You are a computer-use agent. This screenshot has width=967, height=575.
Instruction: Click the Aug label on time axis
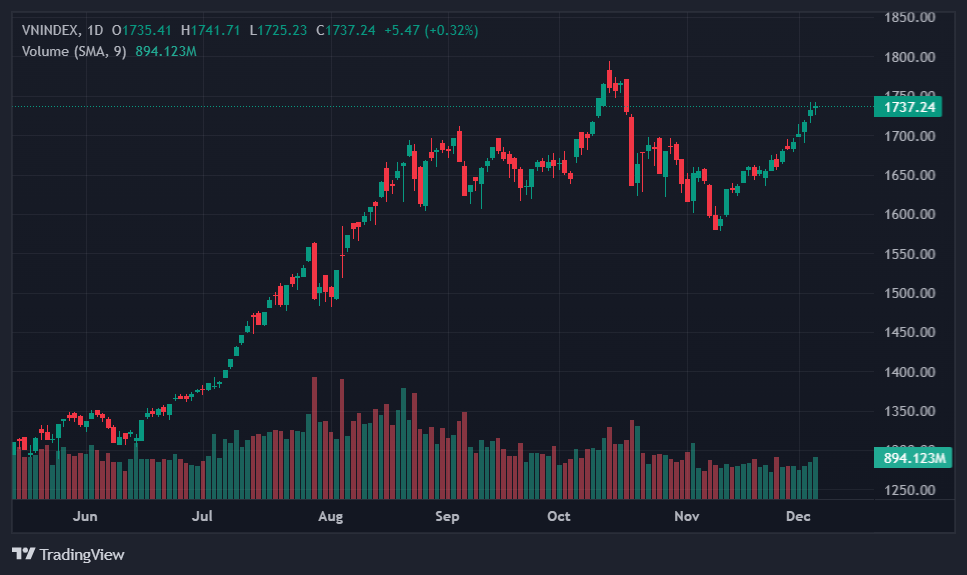coord(329,517)
